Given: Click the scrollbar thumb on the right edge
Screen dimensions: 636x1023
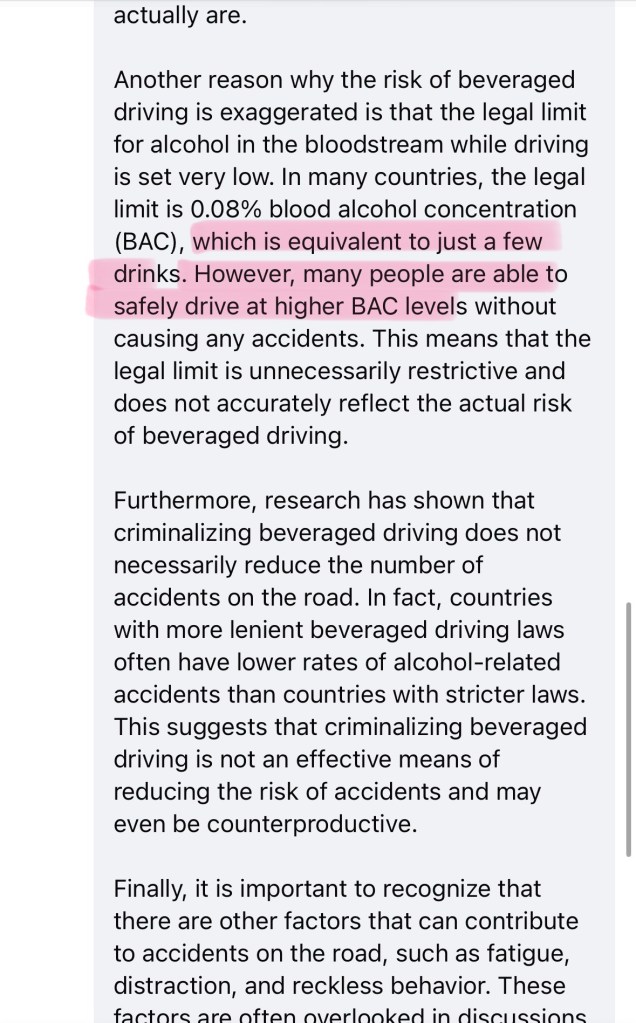Looking at the screenshot, I should click(629, 728).
